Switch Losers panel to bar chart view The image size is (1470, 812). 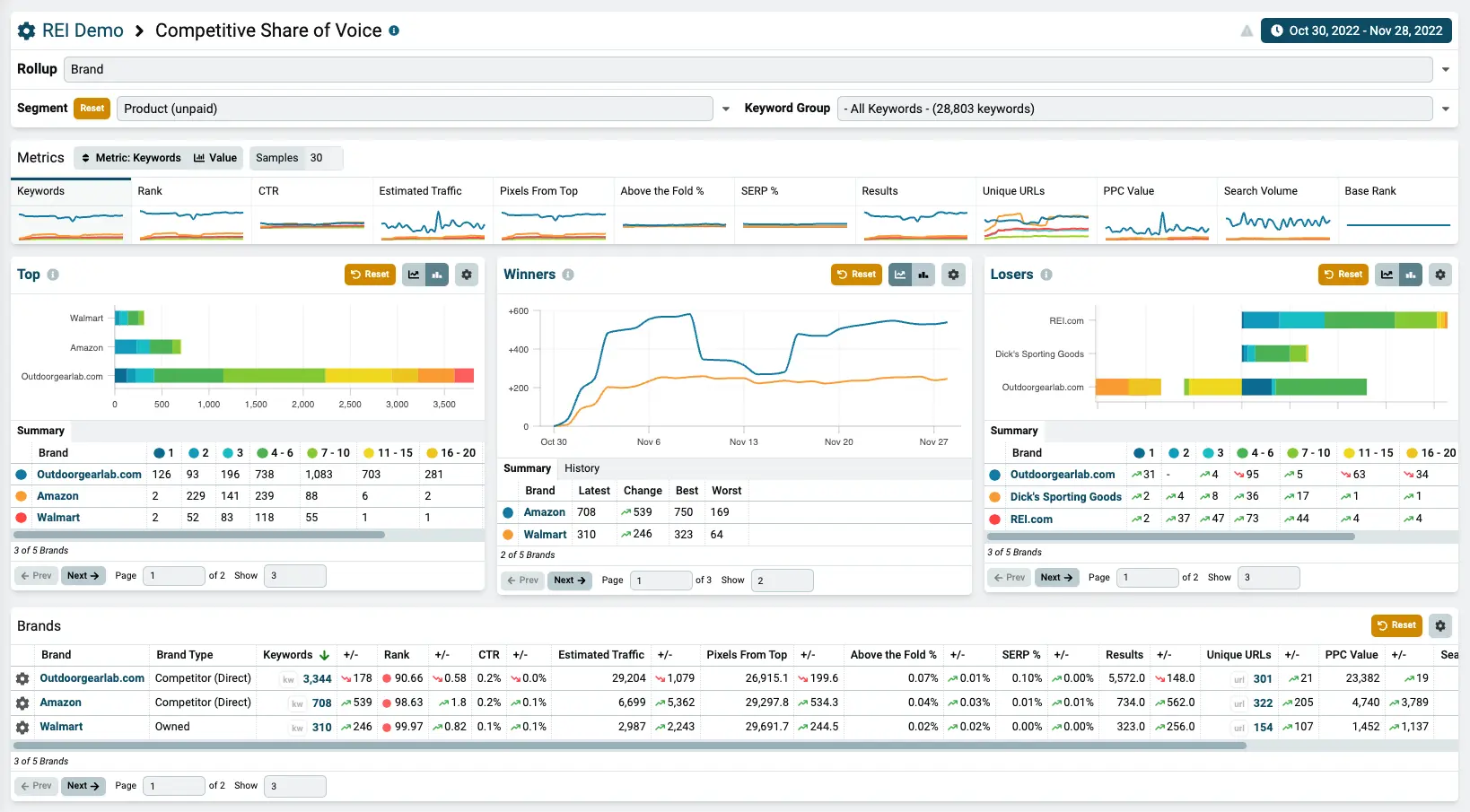click(1411, 275)
